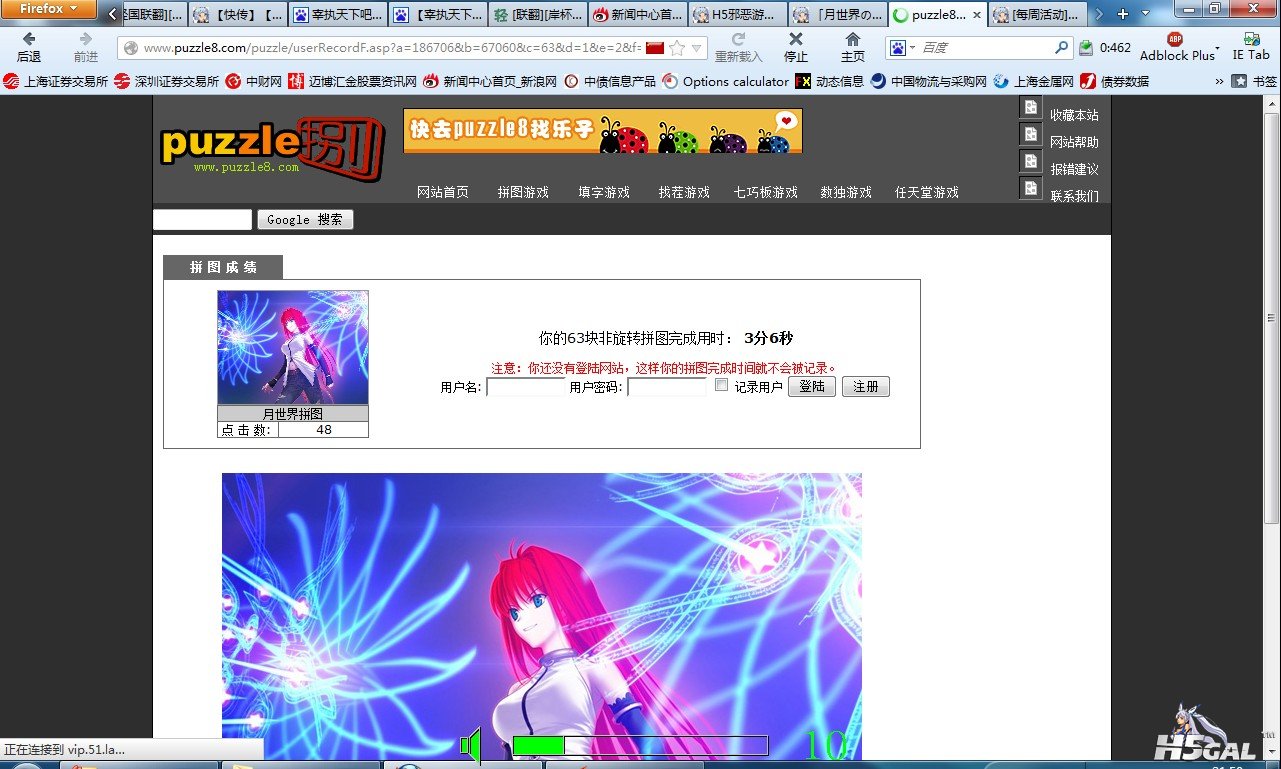The width and height of the screenshot is (1281, 769).
Task: Open the 债券数据 bookmark
Action: coord(1114,82)
